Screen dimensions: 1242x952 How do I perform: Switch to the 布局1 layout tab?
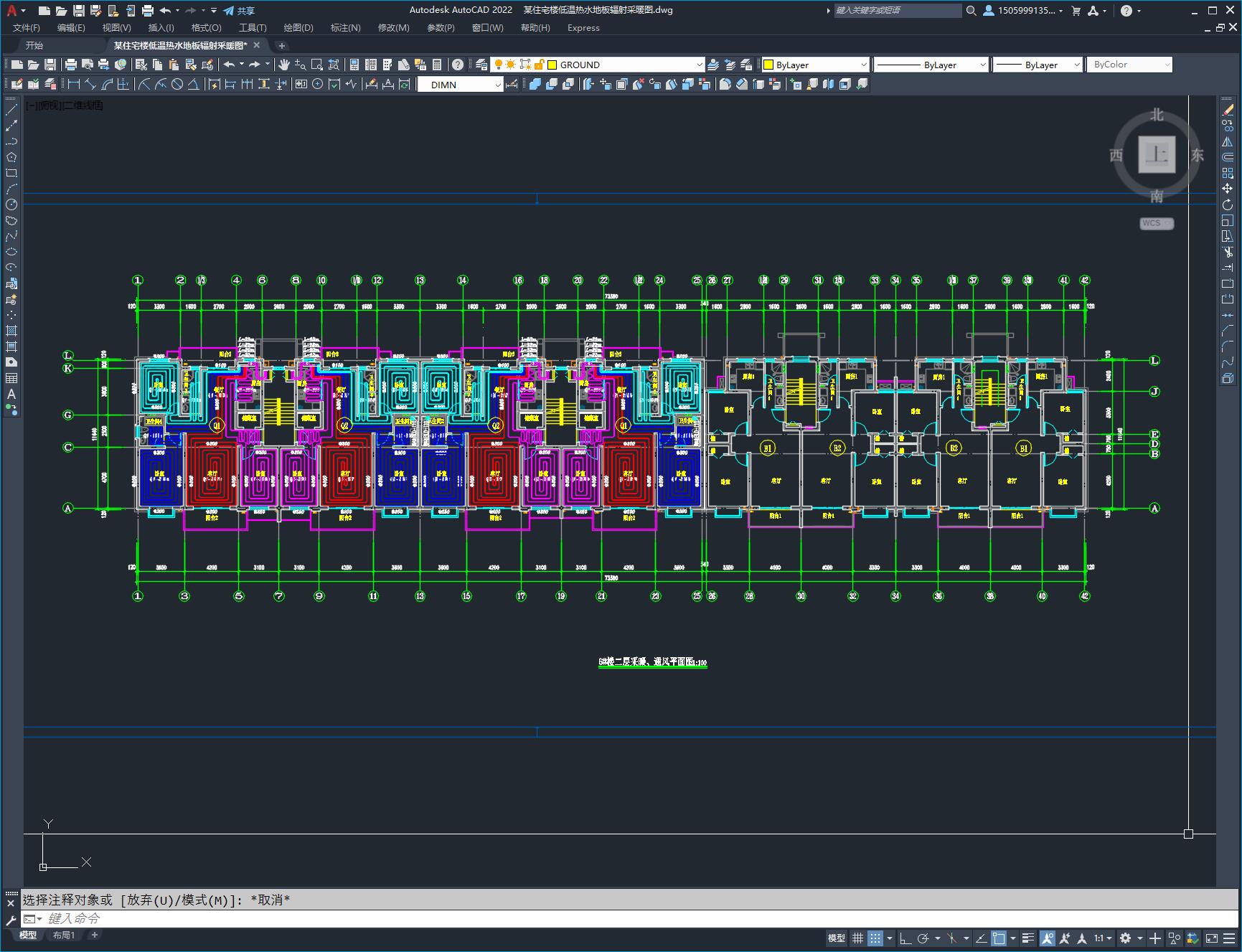coord(64,935)
